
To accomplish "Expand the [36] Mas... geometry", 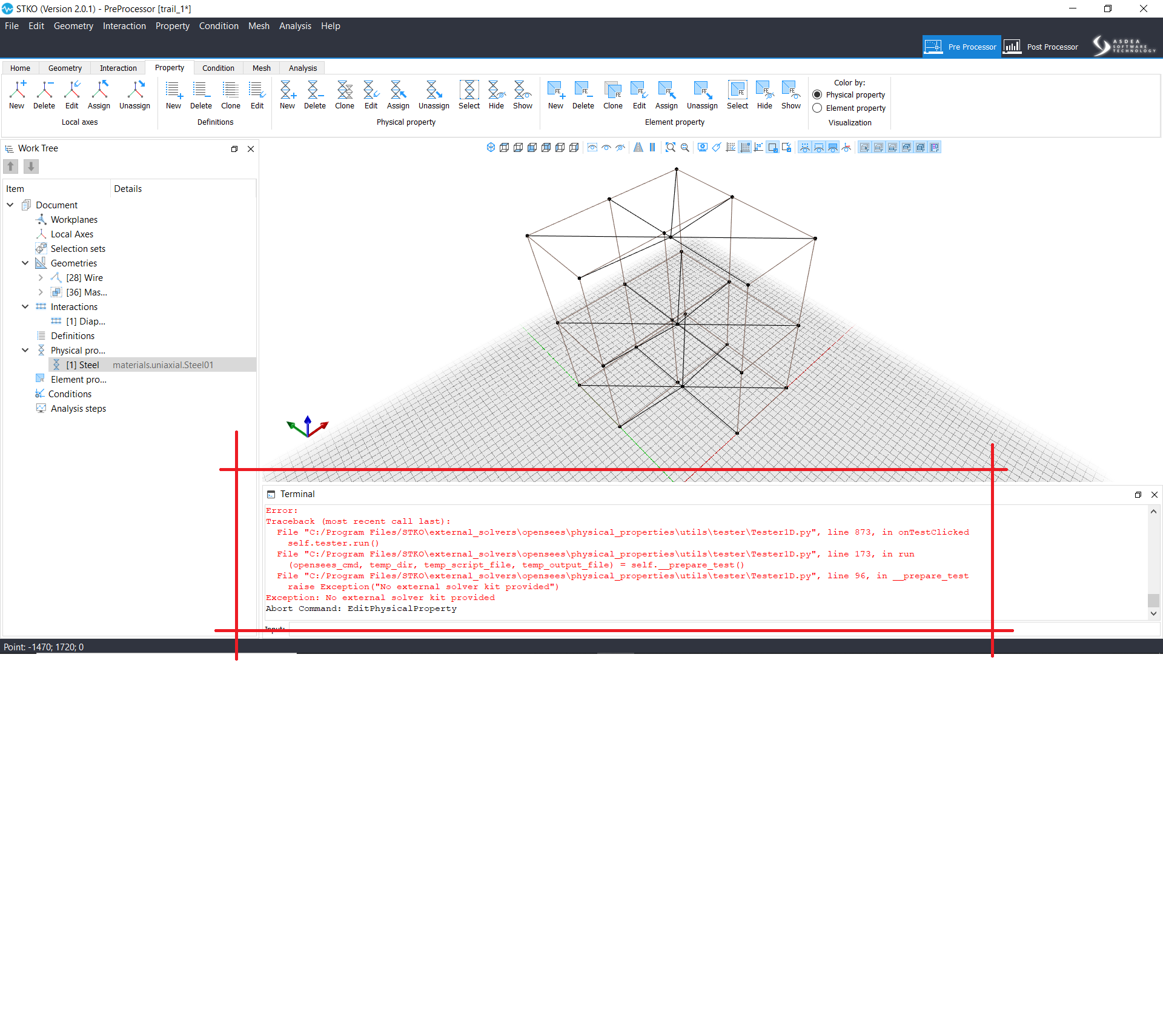I will click(x=41, y=292).
